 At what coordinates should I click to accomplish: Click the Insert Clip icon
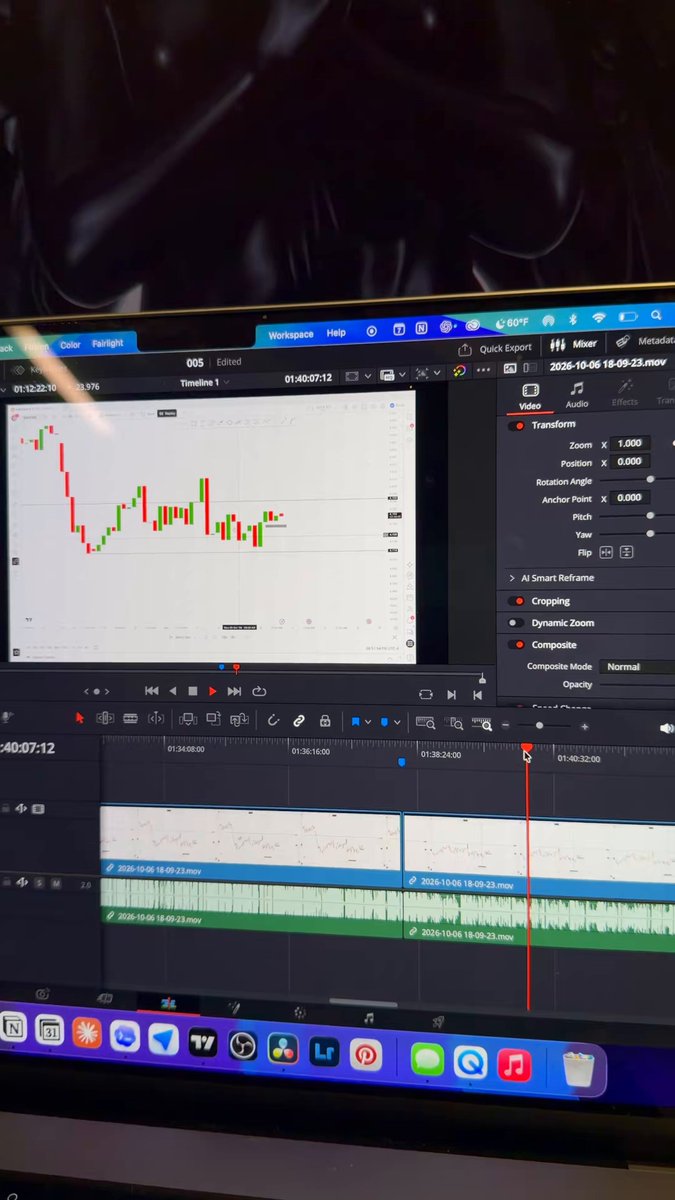tap(187, 719)
